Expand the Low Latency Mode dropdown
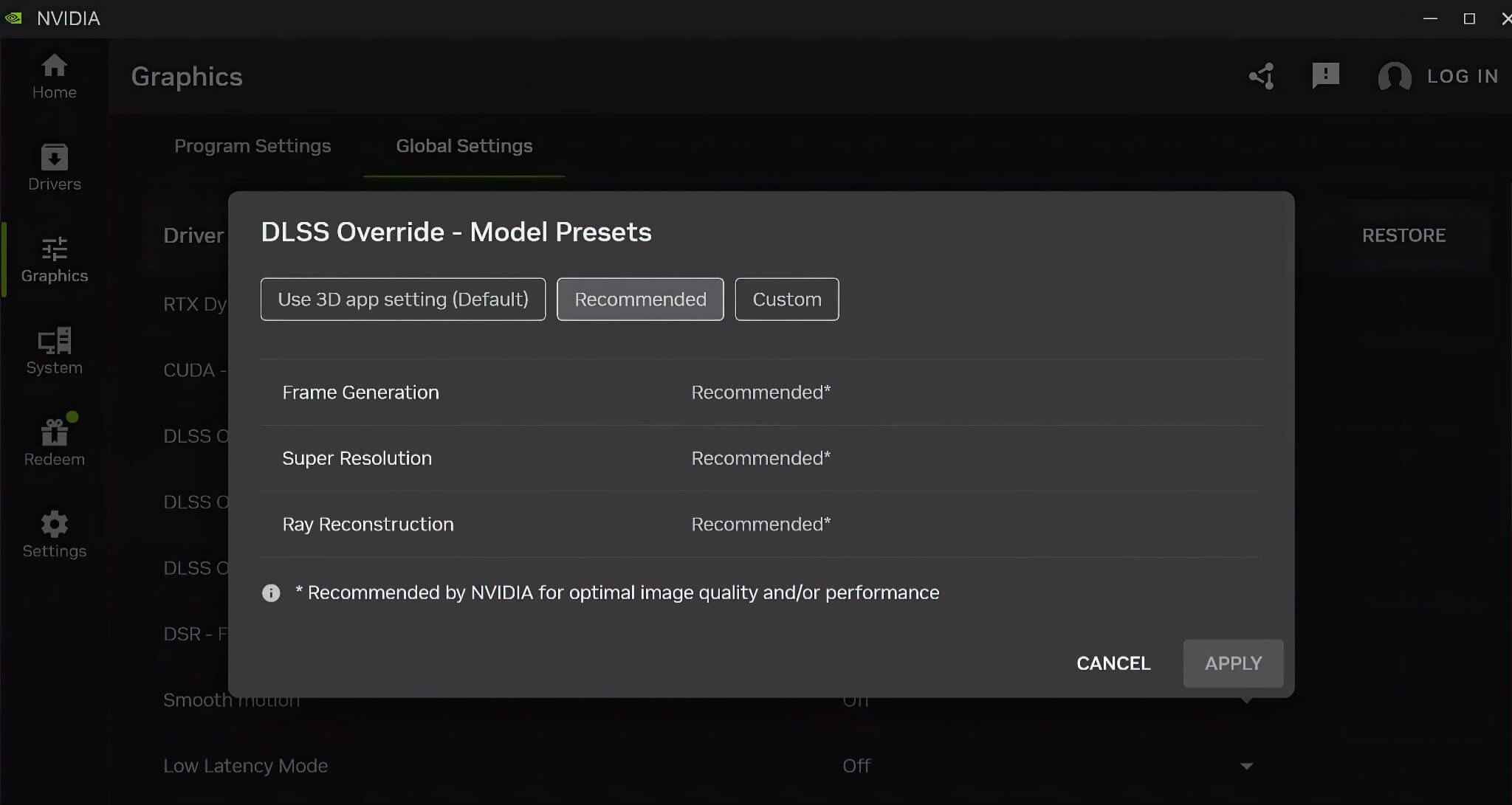Viewport: 1512px width, 805px height. click(x=1245, y=765)
